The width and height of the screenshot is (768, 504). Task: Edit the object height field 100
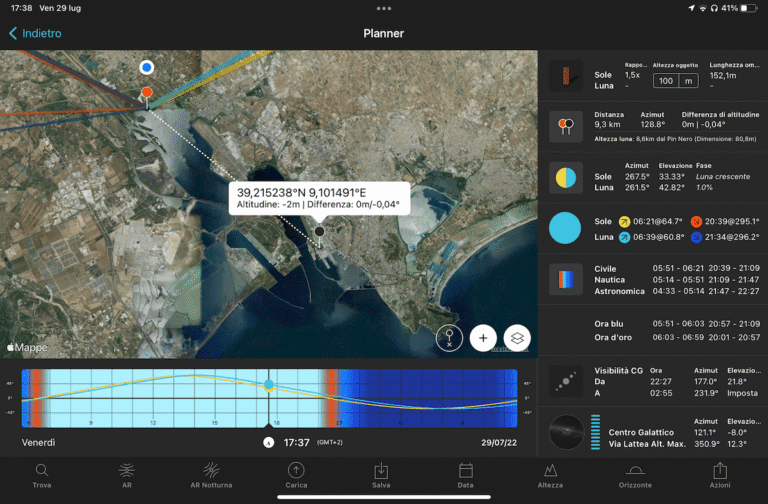click(x=666, y=81)
